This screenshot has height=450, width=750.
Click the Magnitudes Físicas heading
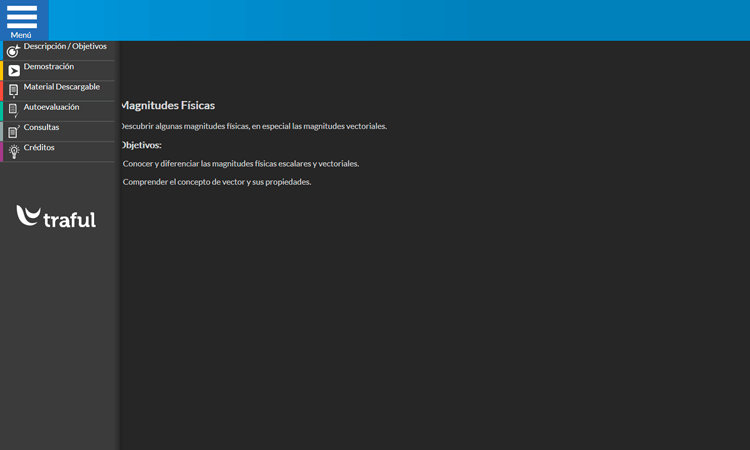coord(168,105)
